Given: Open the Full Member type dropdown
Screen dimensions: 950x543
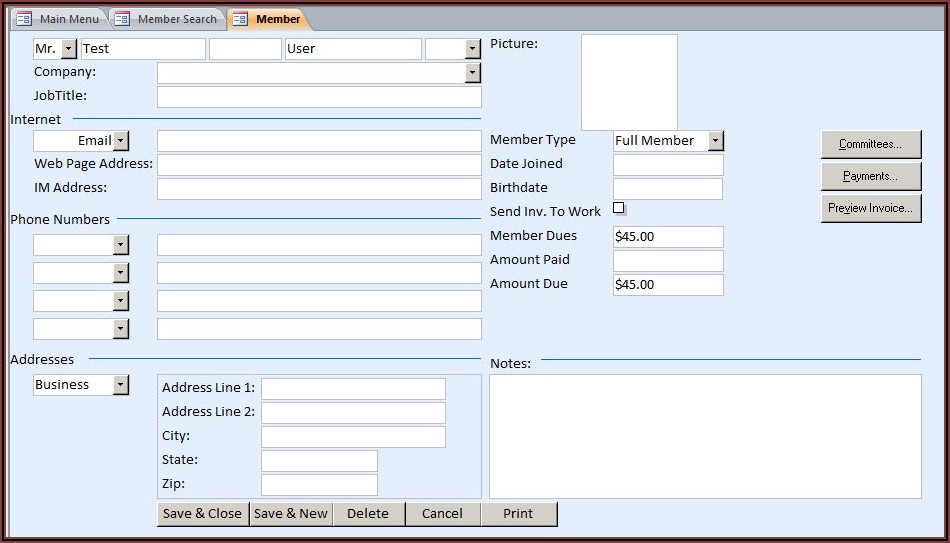Looking at the screenshot, I should (715, 141).
